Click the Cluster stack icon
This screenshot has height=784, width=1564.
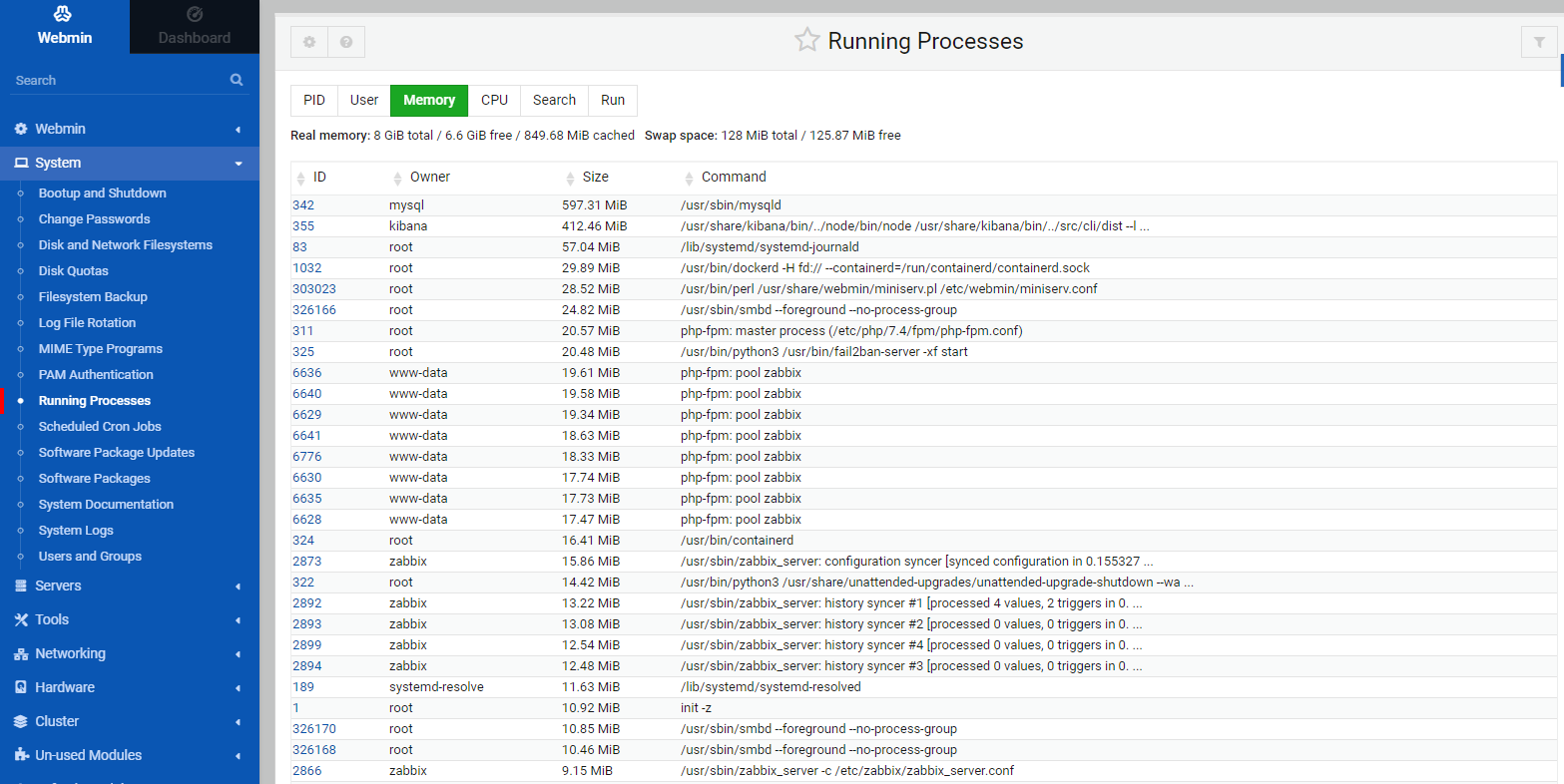(21, 721)
